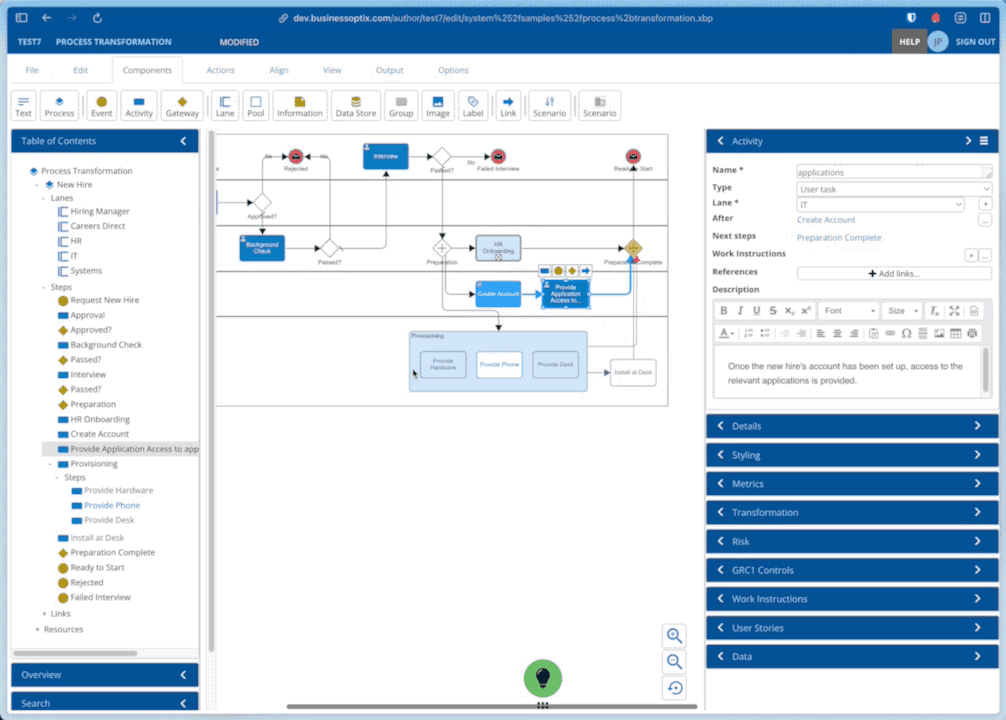
Task: Choose the Pool component tool
Action: click(x=256, y=106)
